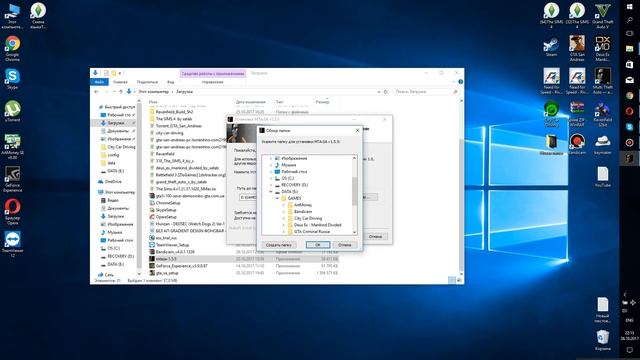Screen dimensions: 640x360
Task: Launch the Grand Theft Auto V shortcut
Action: pyautogui.click(x=603, y=16)
